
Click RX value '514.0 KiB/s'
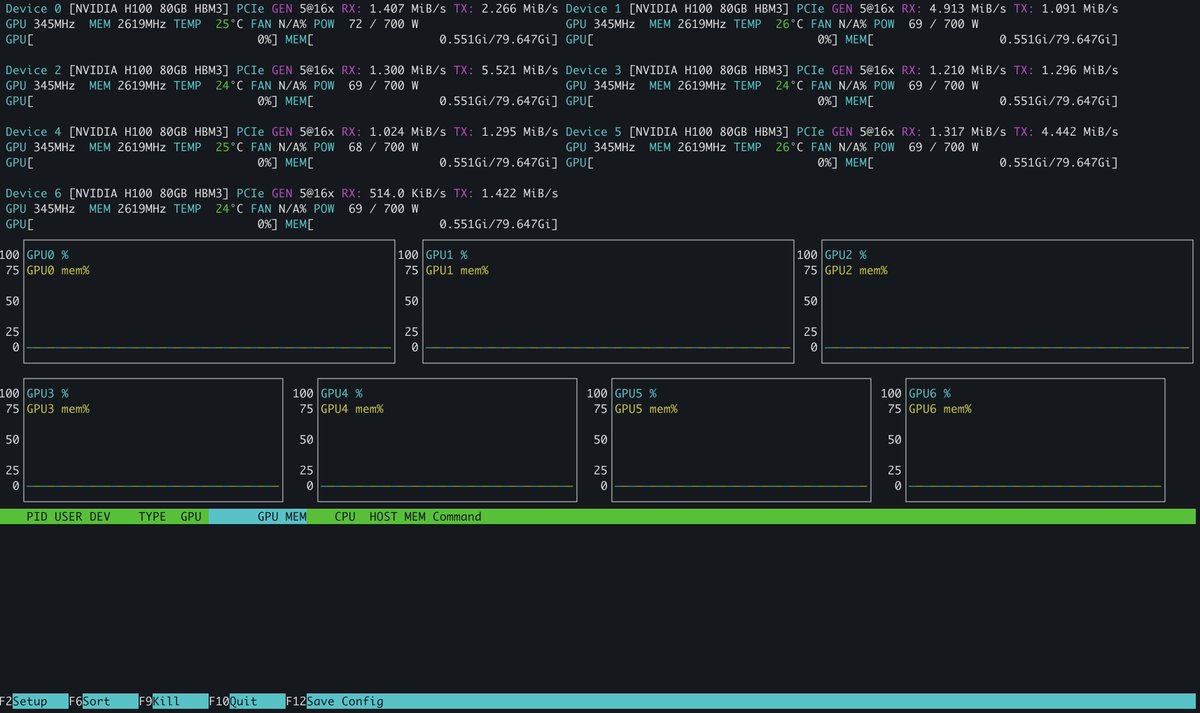point(408,193)
